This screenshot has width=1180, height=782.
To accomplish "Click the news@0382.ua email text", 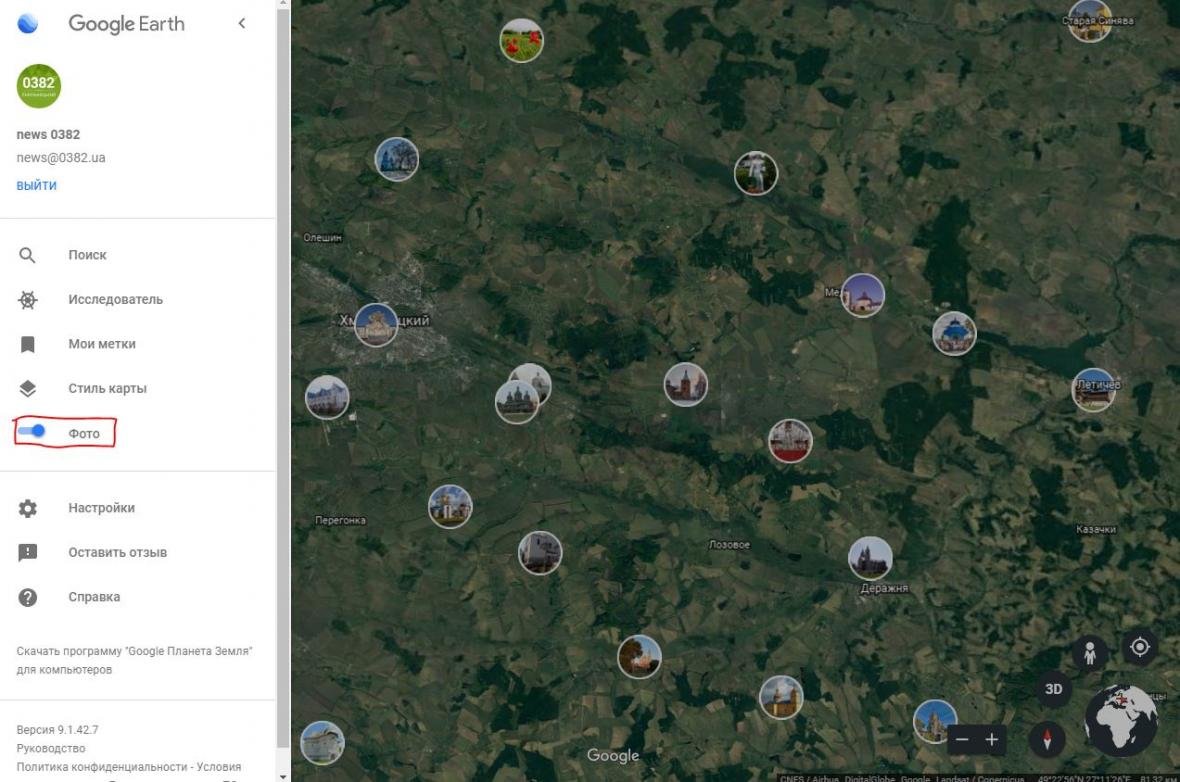I will point(61,158).
